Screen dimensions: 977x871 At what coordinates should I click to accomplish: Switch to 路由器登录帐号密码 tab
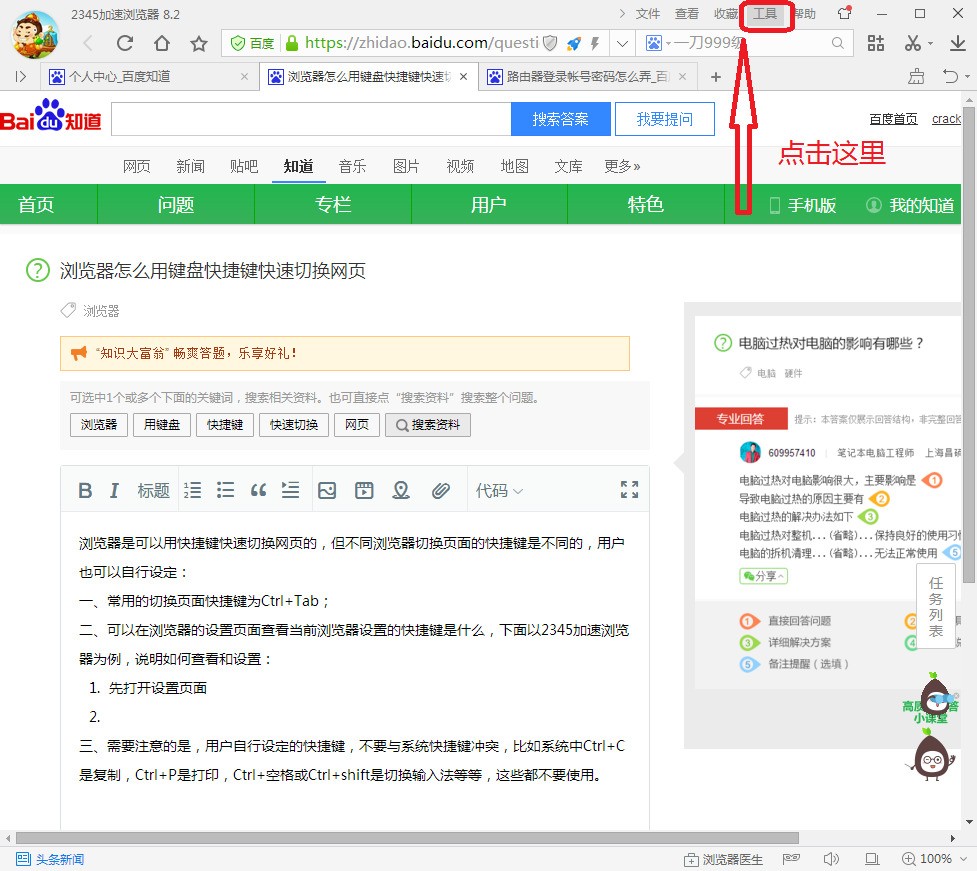[588, 77]
